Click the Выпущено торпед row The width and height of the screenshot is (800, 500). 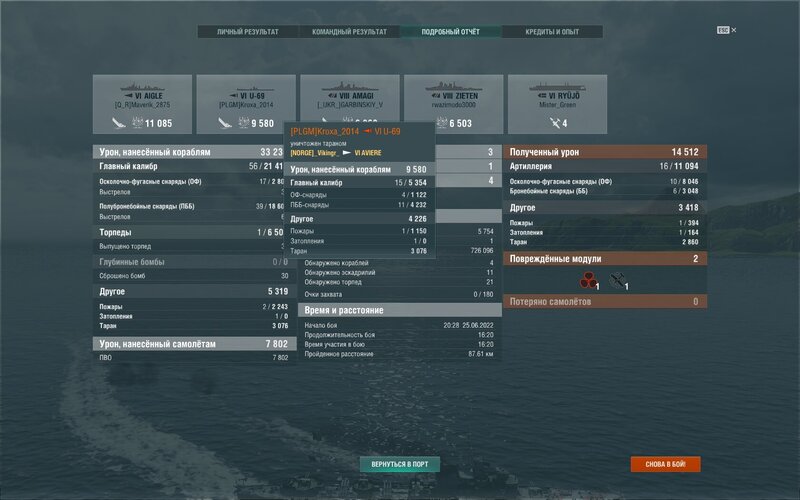coord(188,246)
